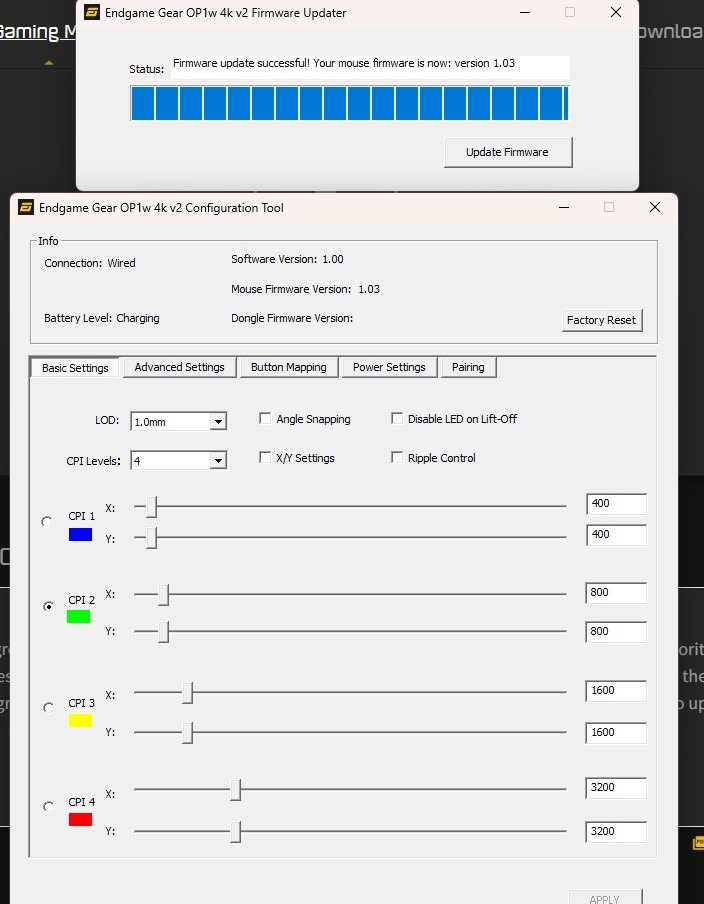Click the CPI 1 Y slider handle
The image size is (704, 904).
pos(151,537)
